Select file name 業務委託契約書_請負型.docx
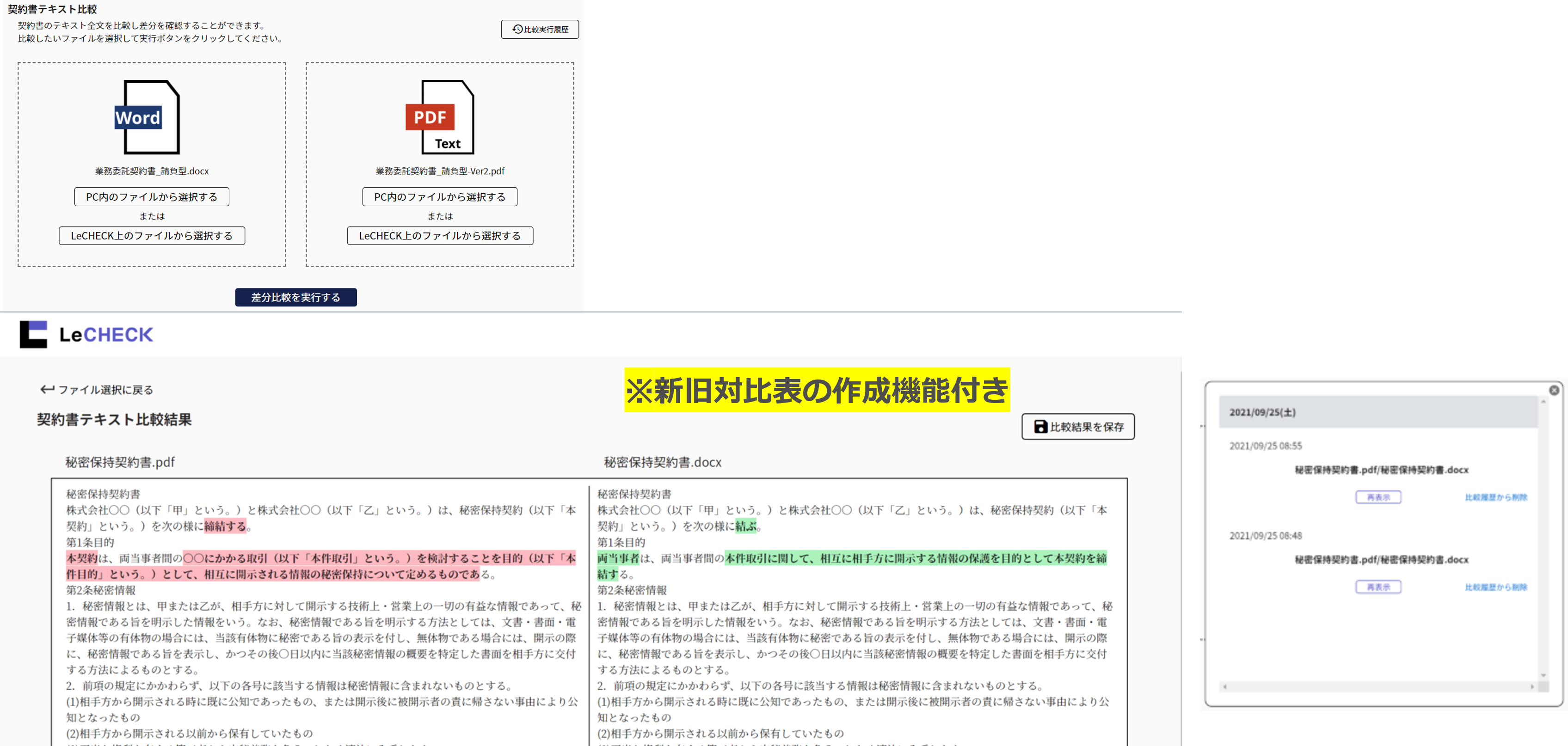Viewport: 1568px width, 746px height. coord(152,171)
